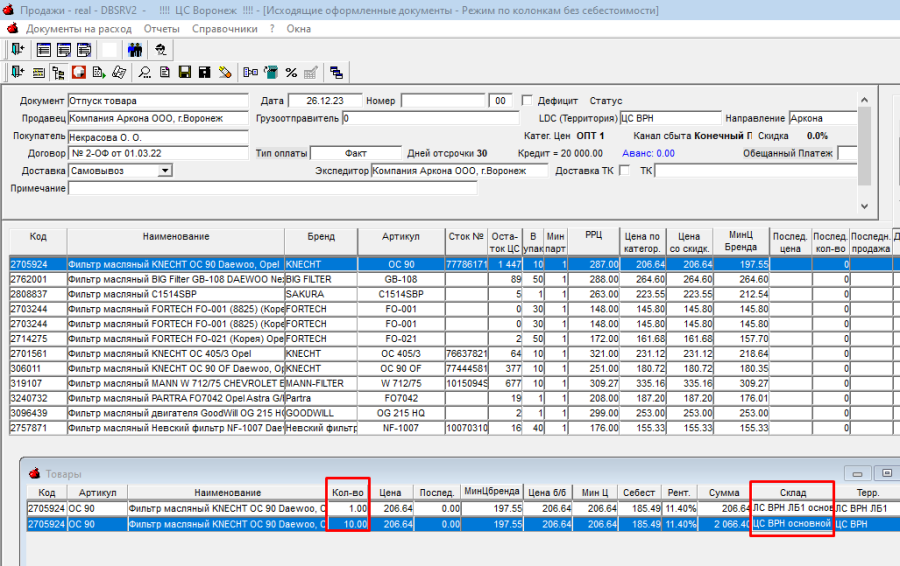Open the Справочники menu
Screen dimensions: 900x566
tap(224, 29)
